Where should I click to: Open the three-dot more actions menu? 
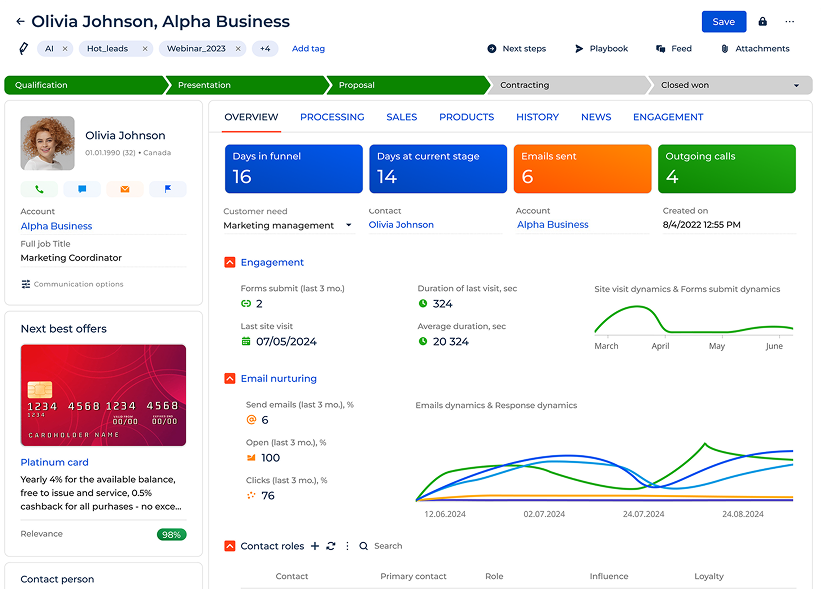coord(790,21)
